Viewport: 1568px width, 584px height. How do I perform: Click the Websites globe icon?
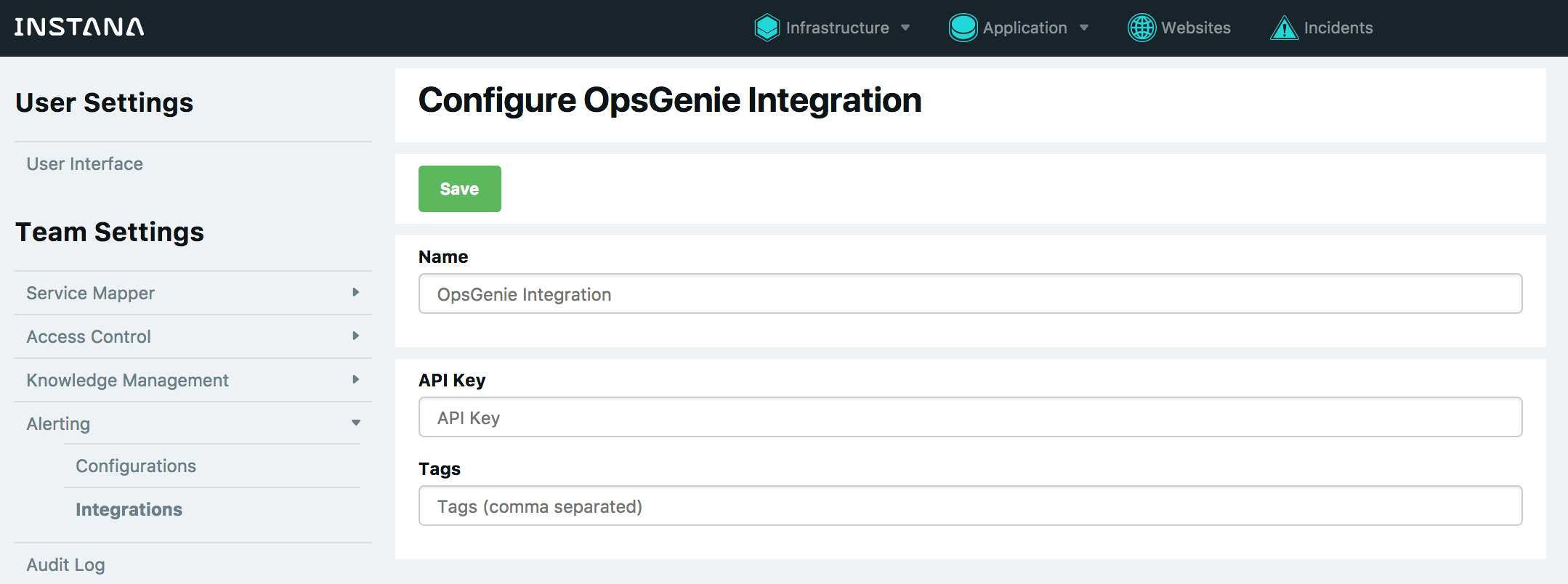click(1141, 28)
